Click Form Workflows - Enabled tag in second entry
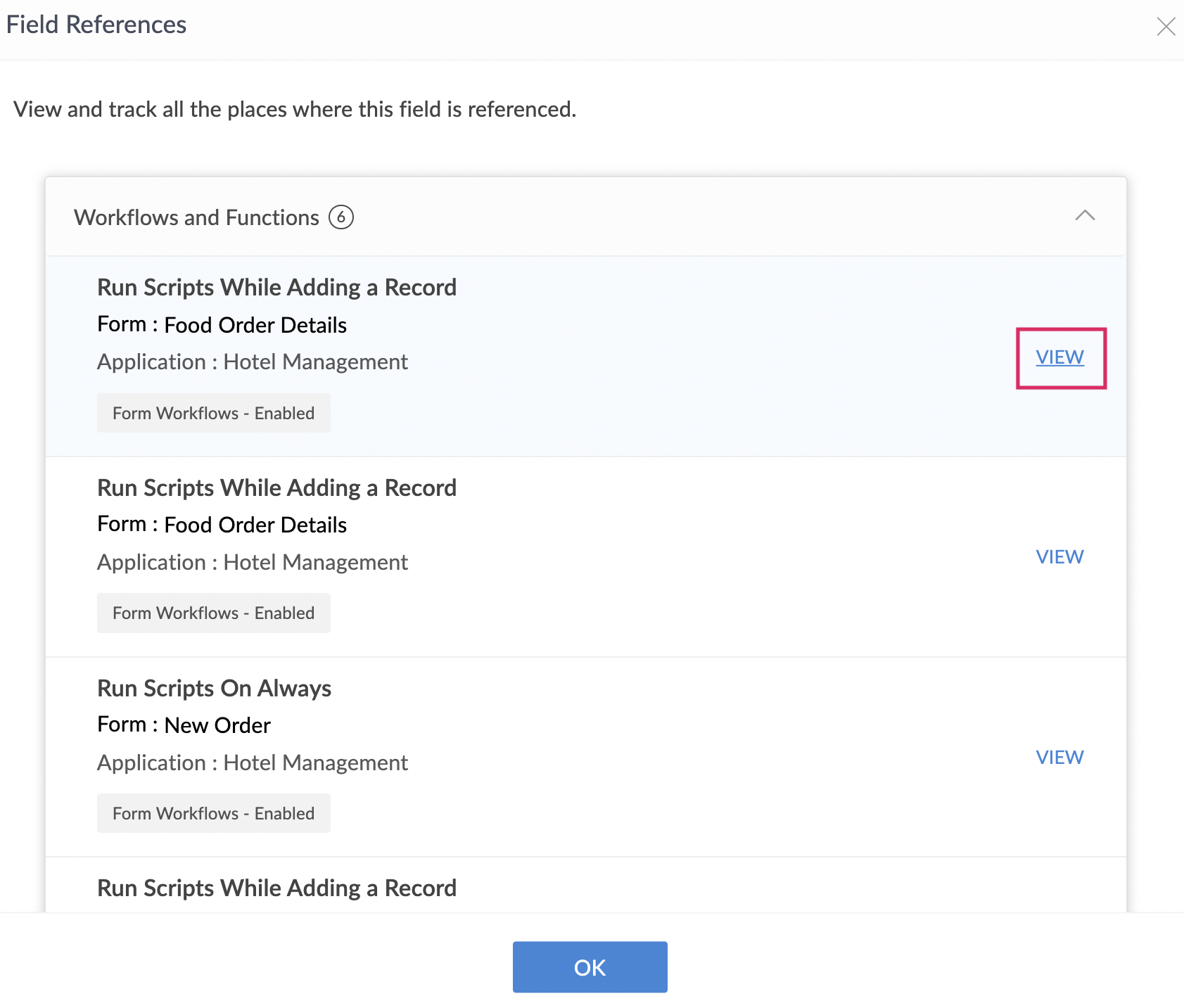1184x1008 pixels. pyautogui.click(x=213, y=613)
